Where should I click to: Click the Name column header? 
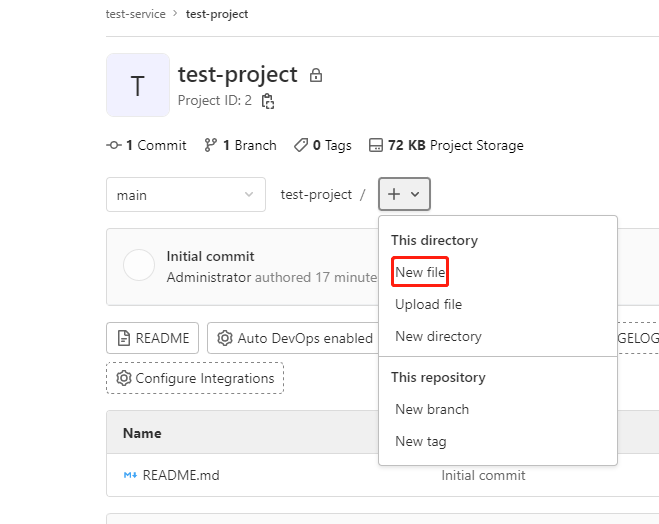[x=142, y=433]
